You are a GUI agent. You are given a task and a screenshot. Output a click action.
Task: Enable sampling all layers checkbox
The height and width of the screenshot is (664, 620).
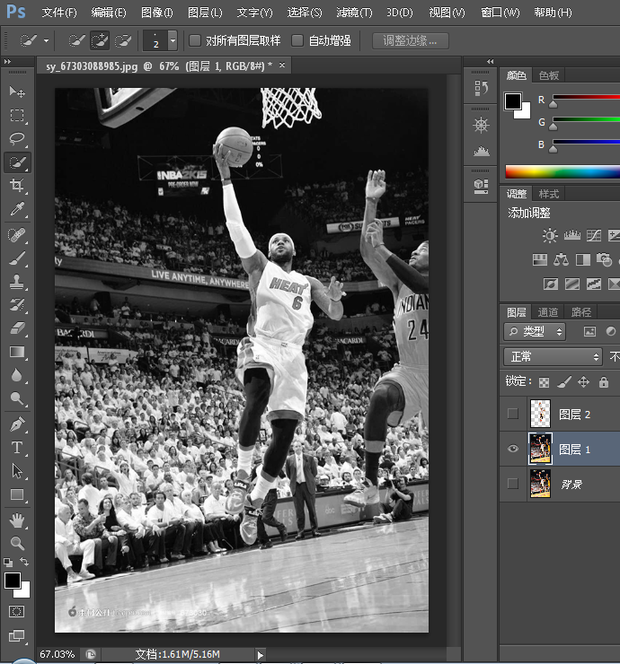coord(195,41)
